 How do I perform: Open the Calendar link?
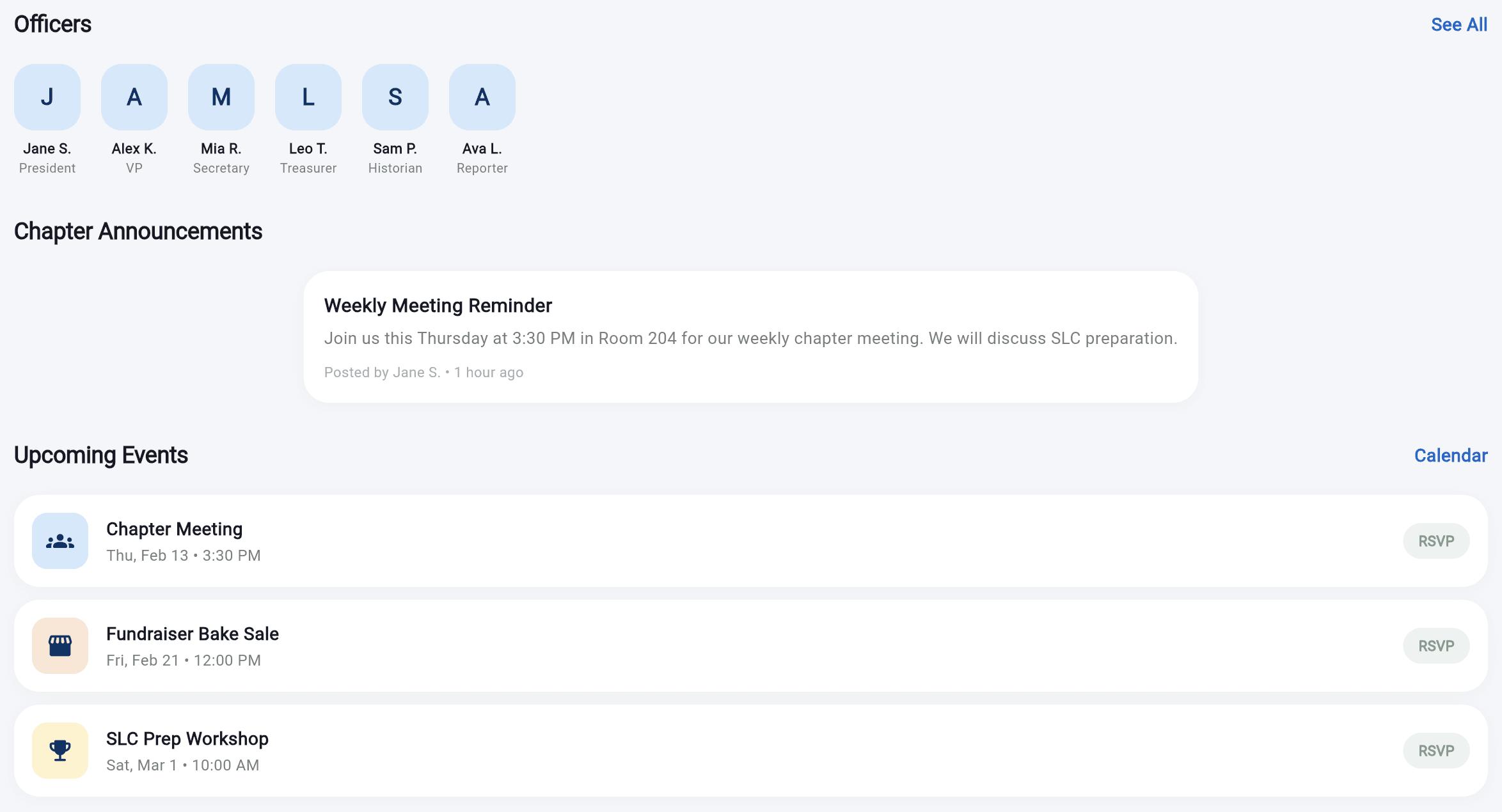coord(1451,455)
